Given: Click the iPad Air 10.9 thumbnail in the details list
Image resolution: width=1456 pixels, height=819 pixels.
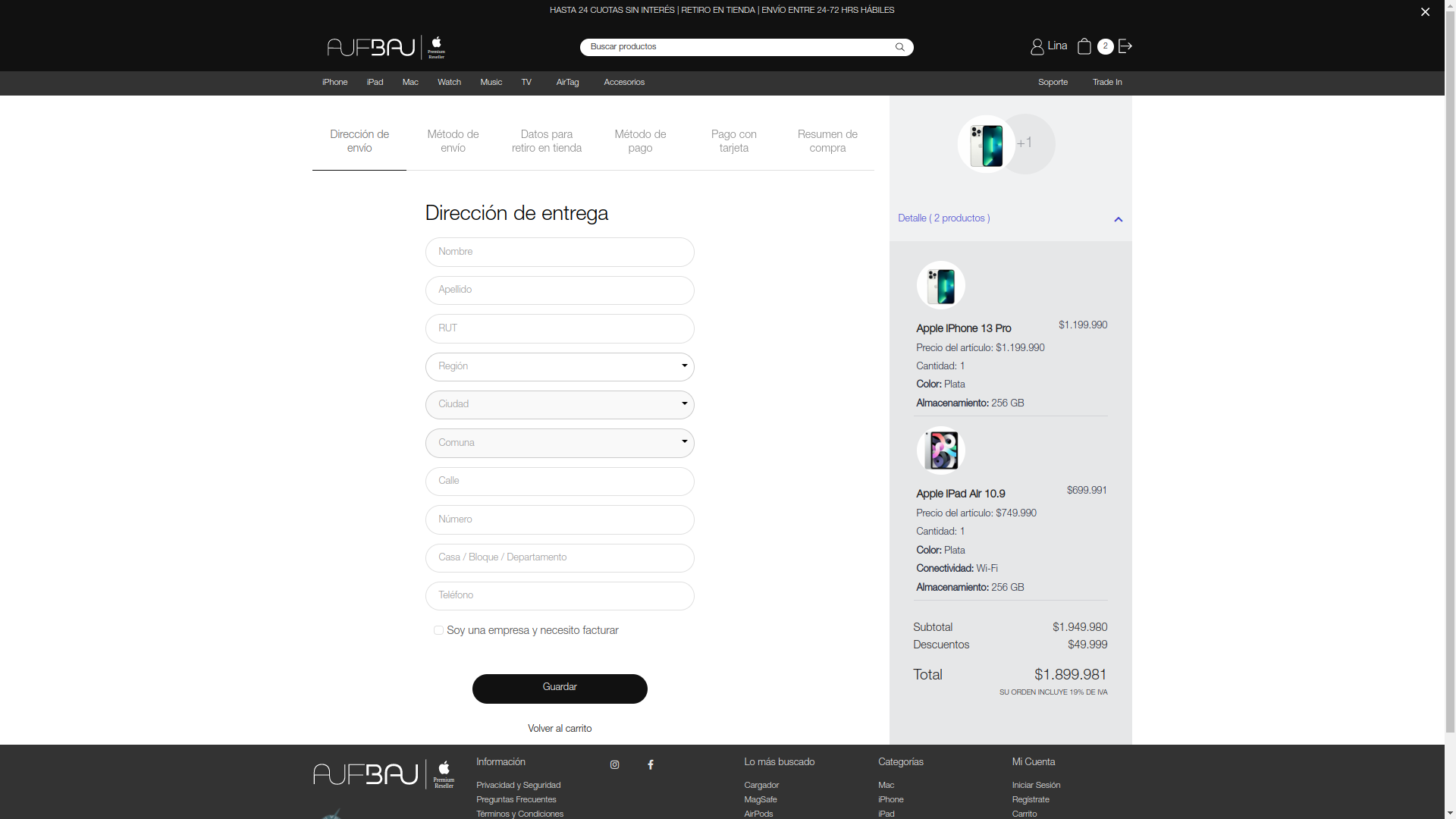Looking at the screenshot, I should tap(940, 450).
